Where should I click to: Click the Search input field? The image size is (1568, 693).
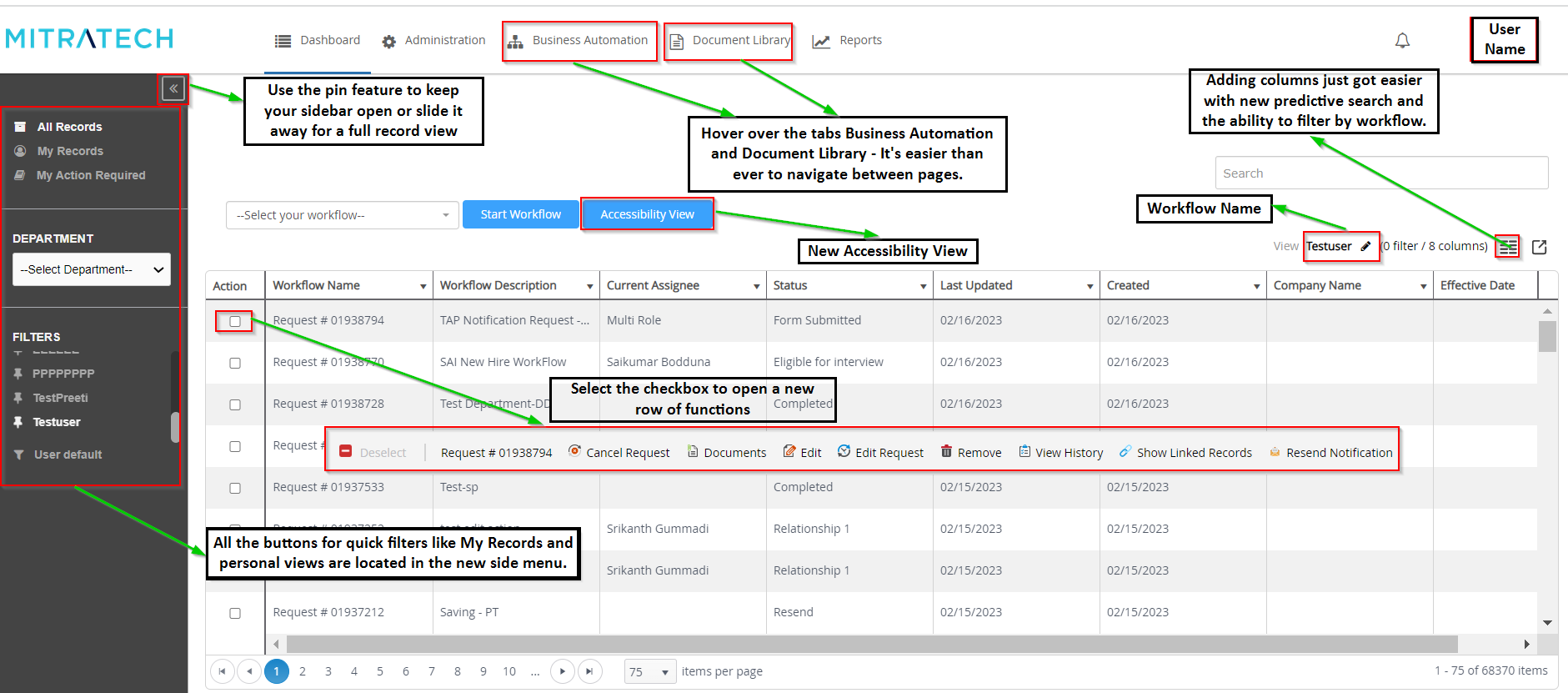coord(1381,173)
